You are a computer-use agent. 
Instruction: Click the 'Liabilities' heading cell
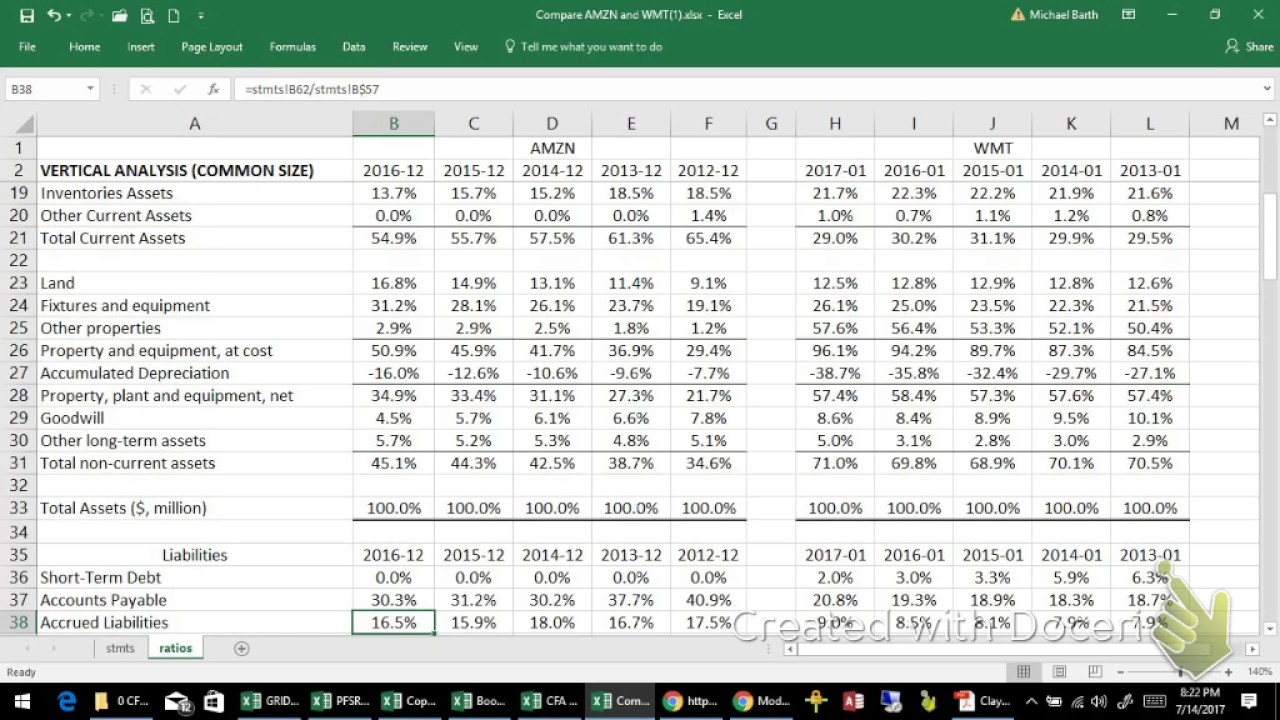click(x=194, y=555)
